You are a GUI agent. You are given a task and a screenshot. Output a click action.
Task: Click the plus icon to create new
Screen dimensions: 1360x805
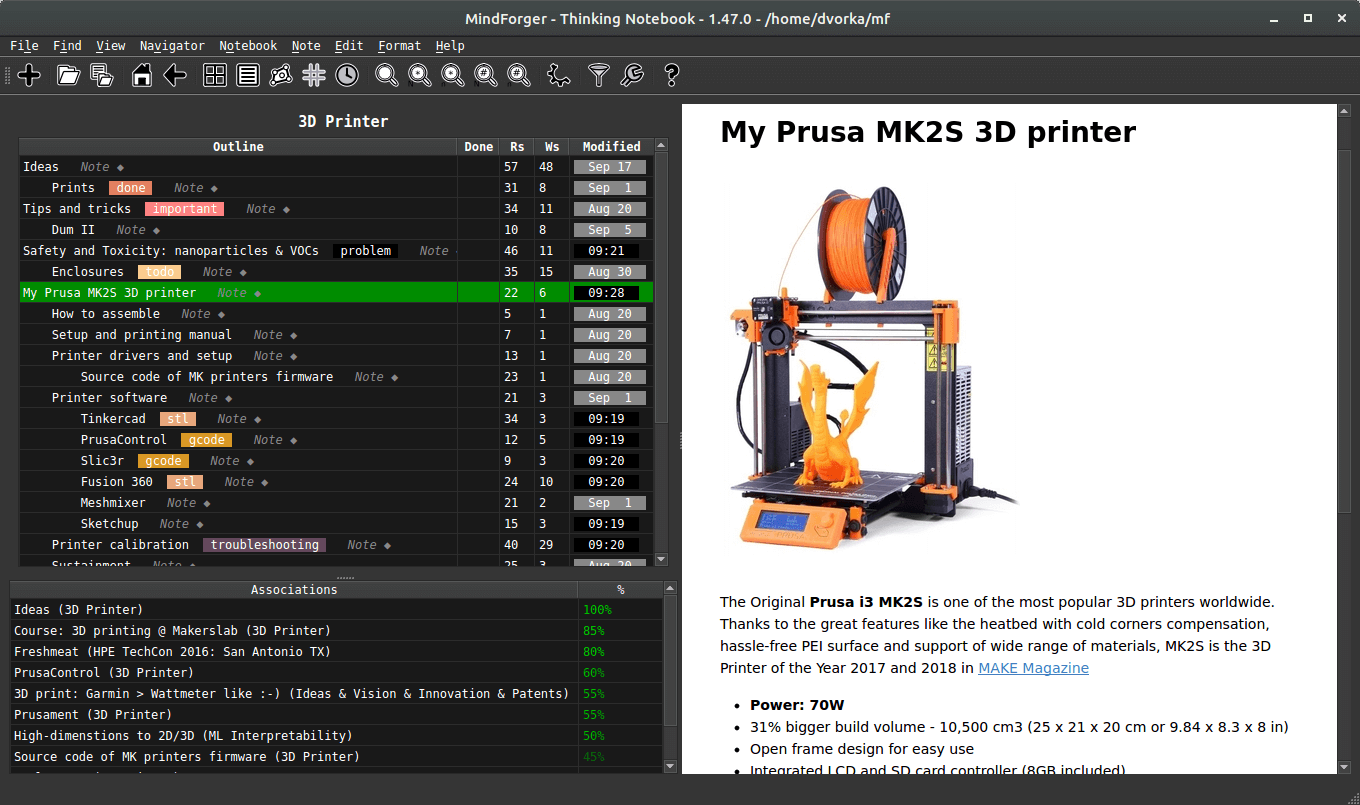pyautogui.click(x=29, y=75)
